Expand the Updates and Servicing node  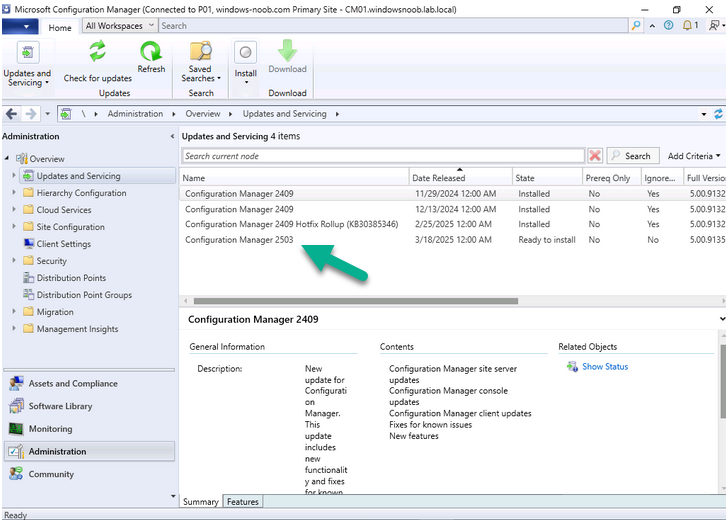[14, 175]
